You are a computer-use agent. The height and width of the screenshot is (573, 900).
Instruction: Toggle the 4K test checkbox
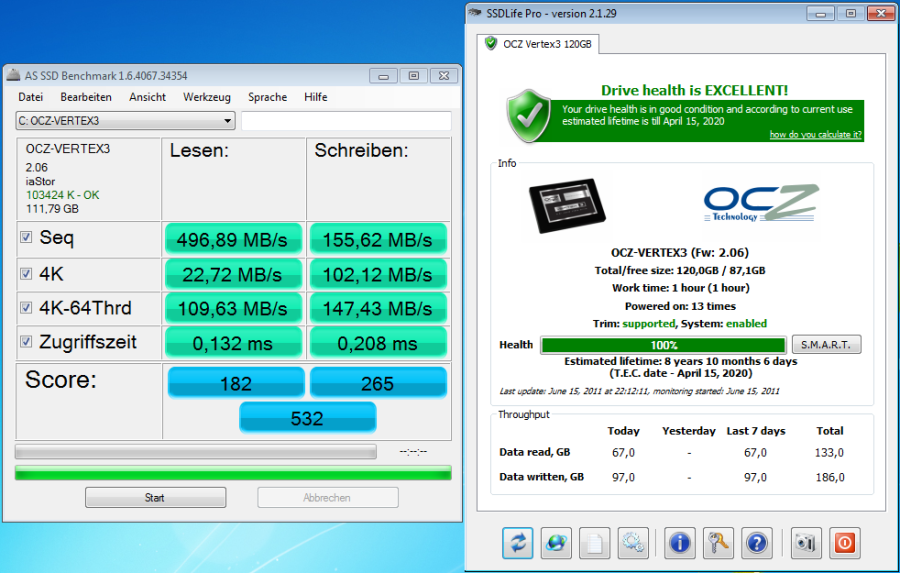coord(26,273)
